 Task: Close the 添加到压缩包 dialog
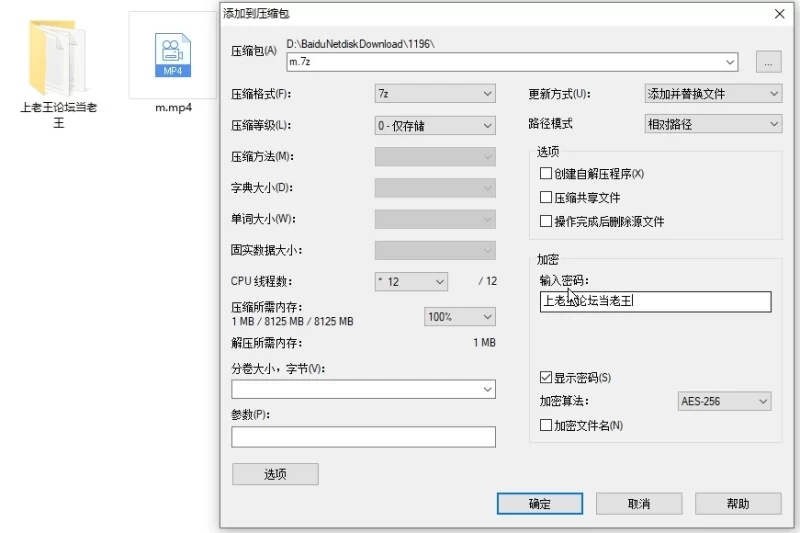[780, 14]
